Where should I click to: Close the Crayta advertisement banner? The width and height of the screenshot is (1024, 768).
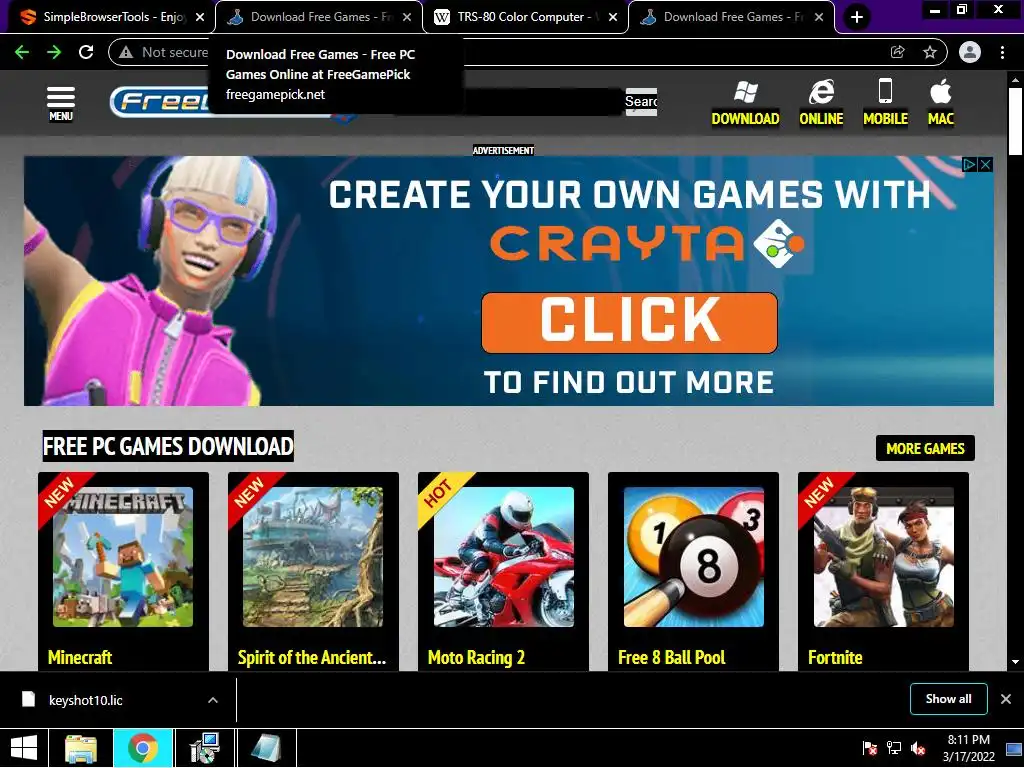pos(985,165)
